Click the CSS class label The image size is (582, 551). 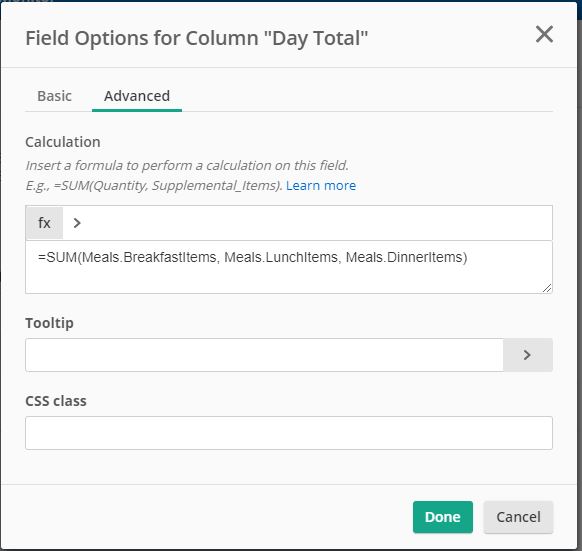(56, 401)
